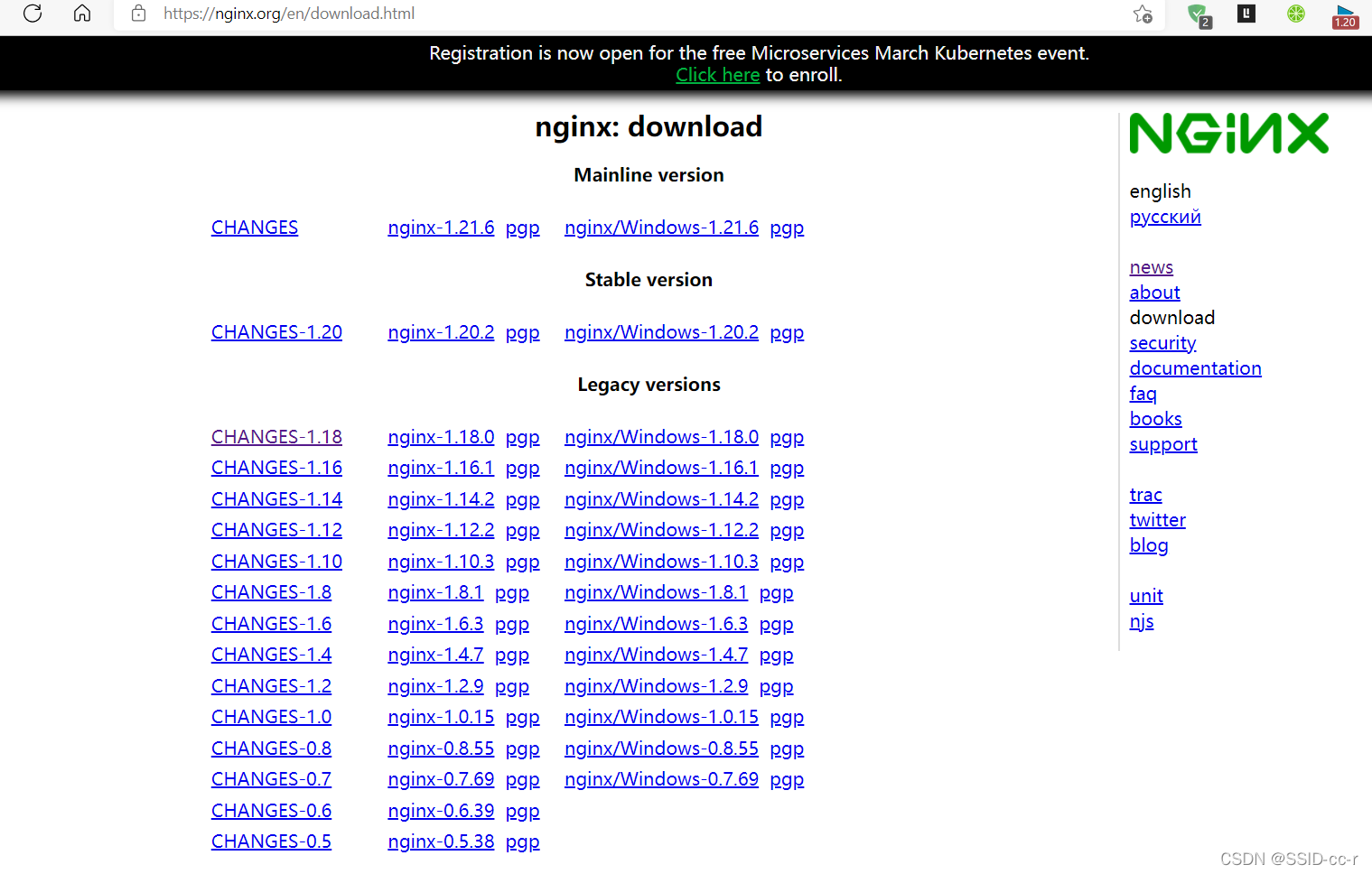Open CHANGES-1.8 link

pos(271,592)
